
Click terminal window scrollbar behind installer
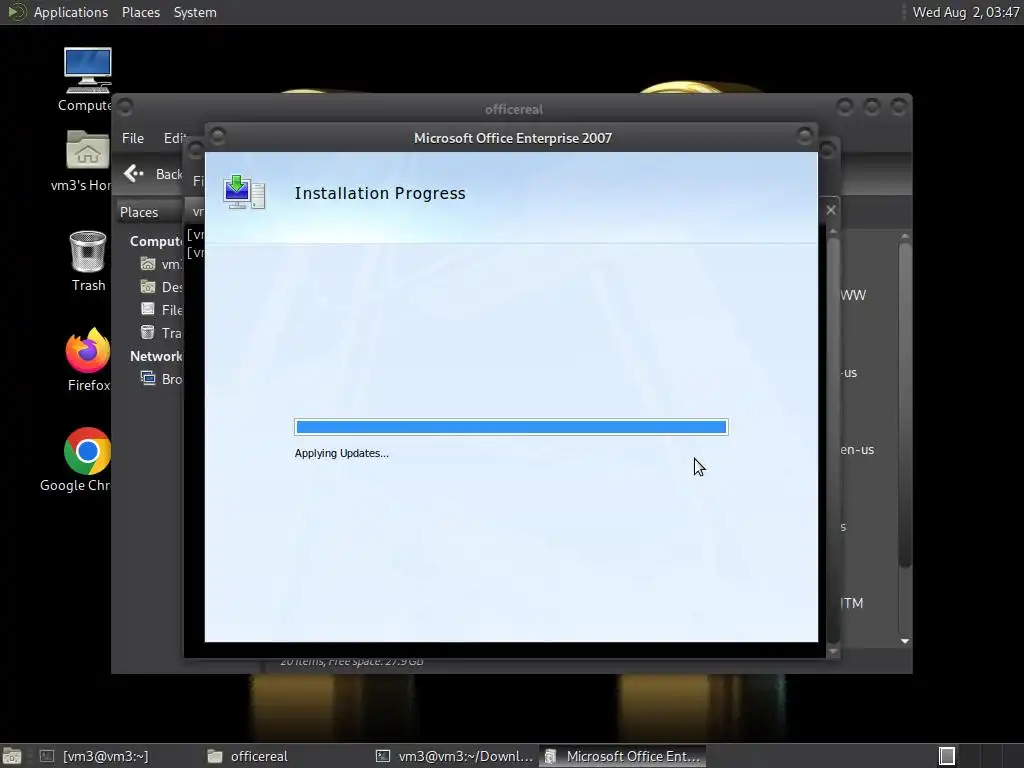point(833,438)
